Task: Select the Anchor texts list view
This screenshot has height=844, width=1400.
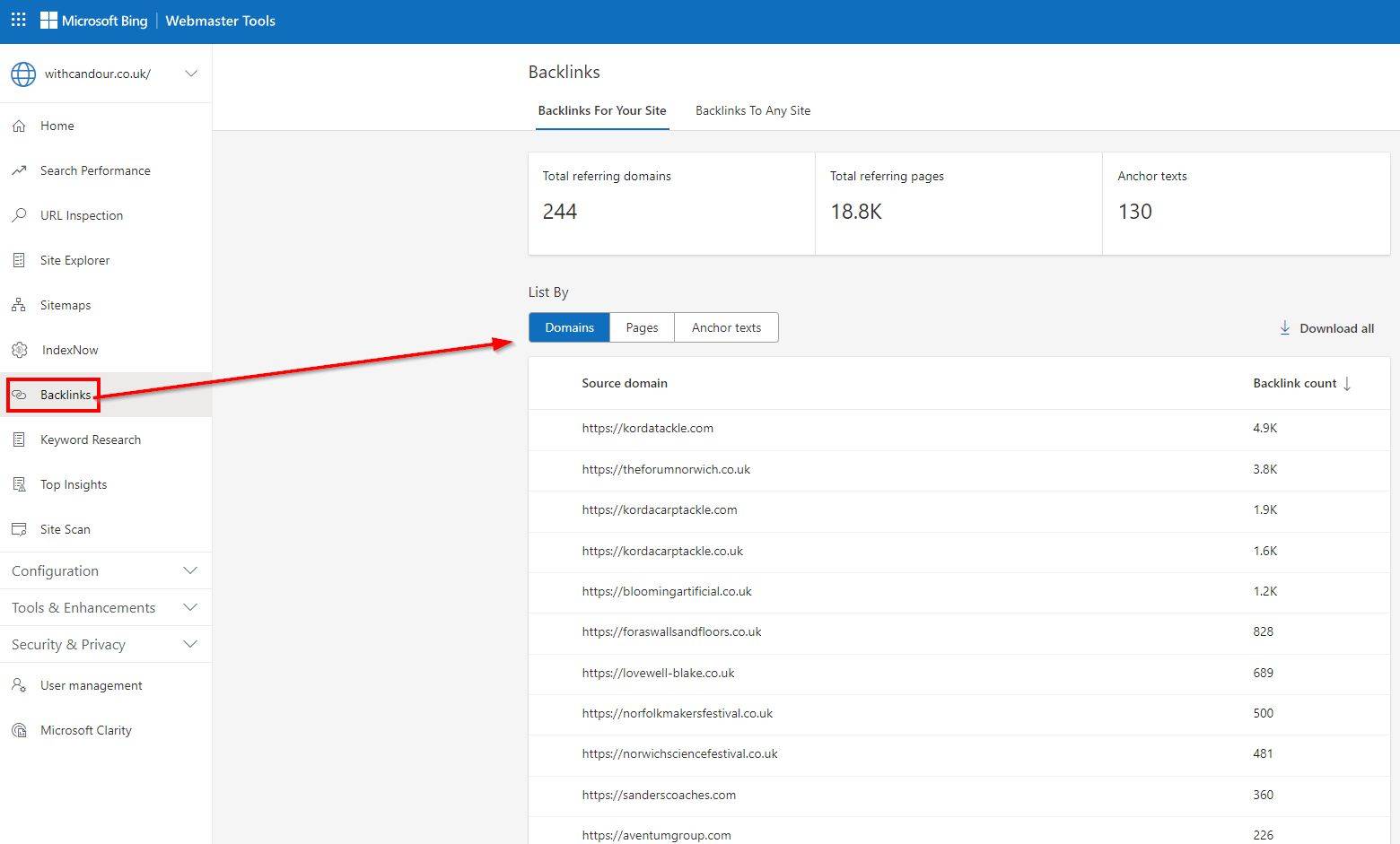Action: tap(726, 327)
